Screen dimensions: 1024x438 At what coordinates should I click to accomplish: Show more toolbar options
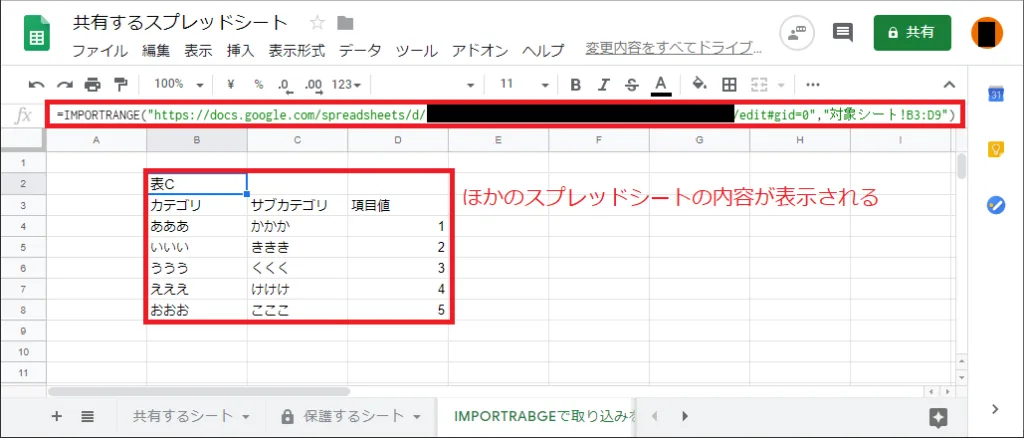(813, 84)
